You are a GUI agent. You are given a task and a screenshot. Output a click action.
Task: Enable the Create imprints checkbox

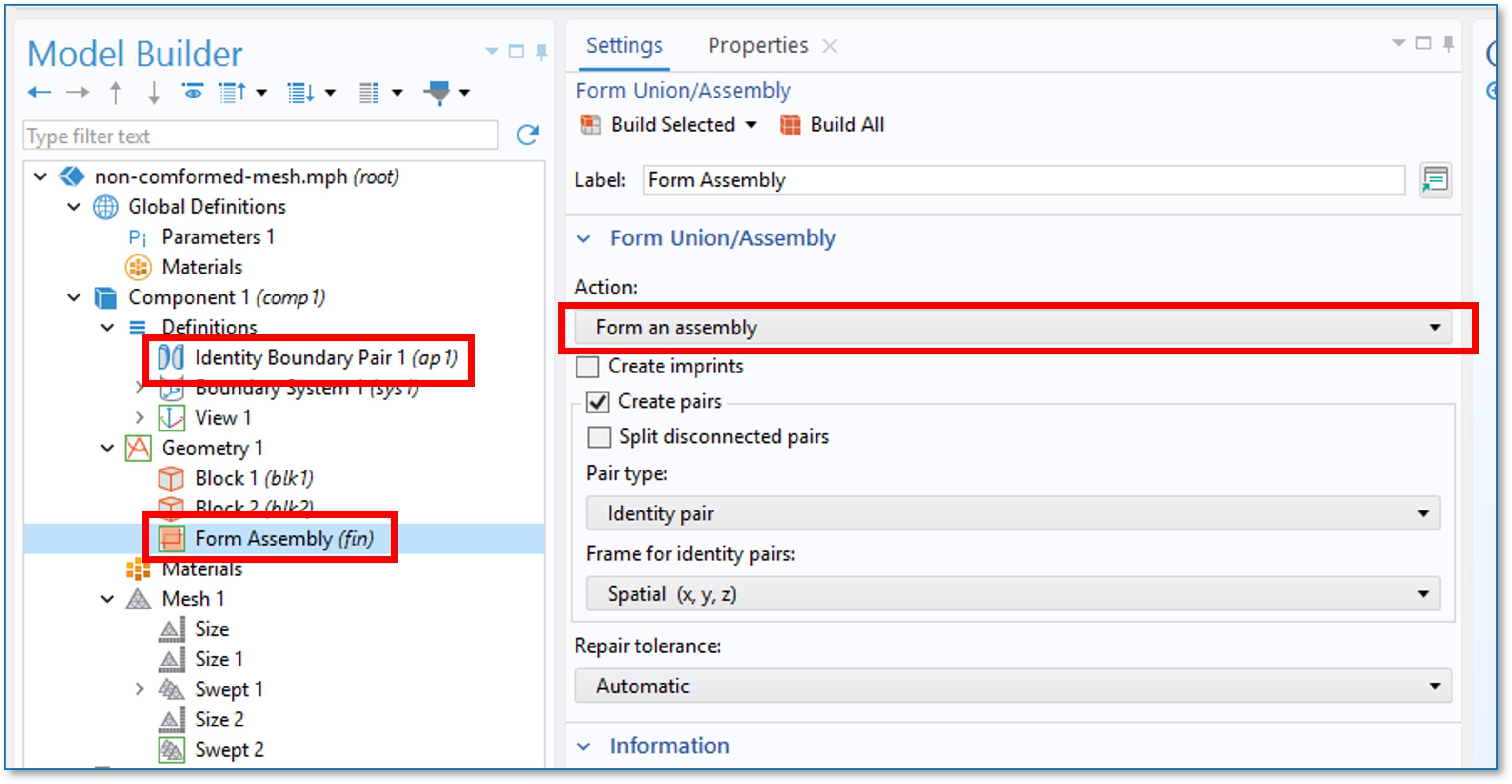(588, 367)
